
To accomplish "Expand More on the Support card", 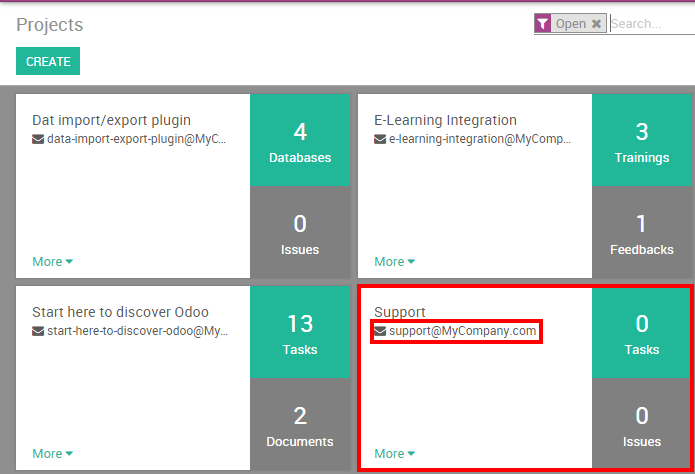I will [x=394, y=454].
